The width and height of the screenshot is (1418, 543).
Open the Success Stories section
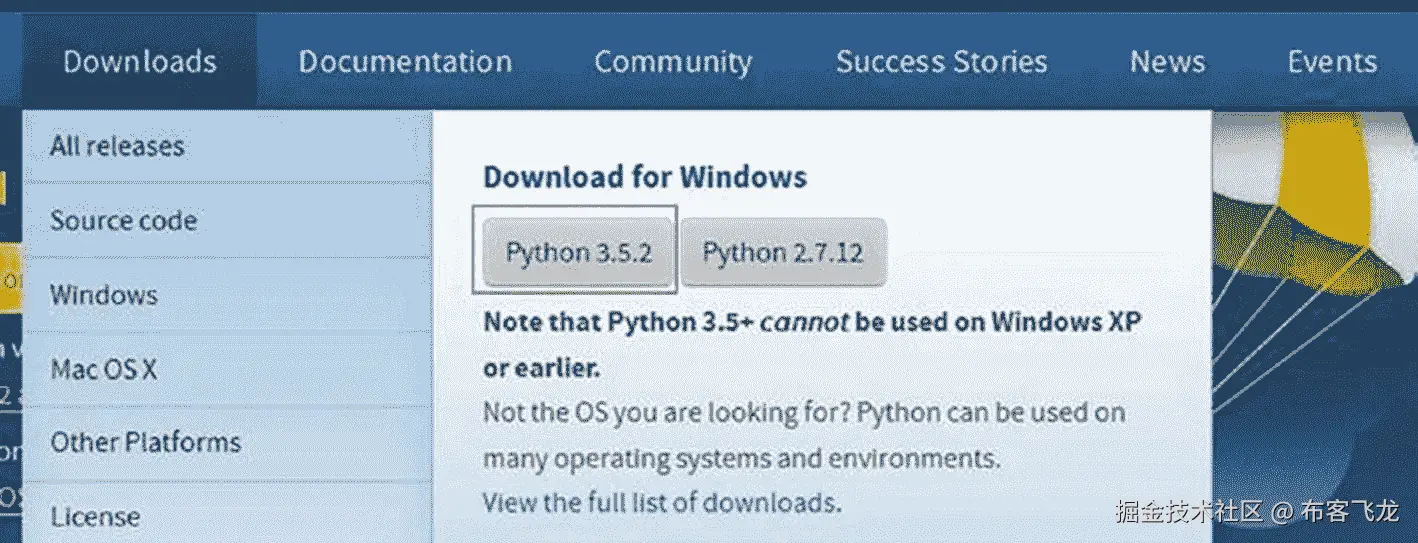[x=941, y=62]
